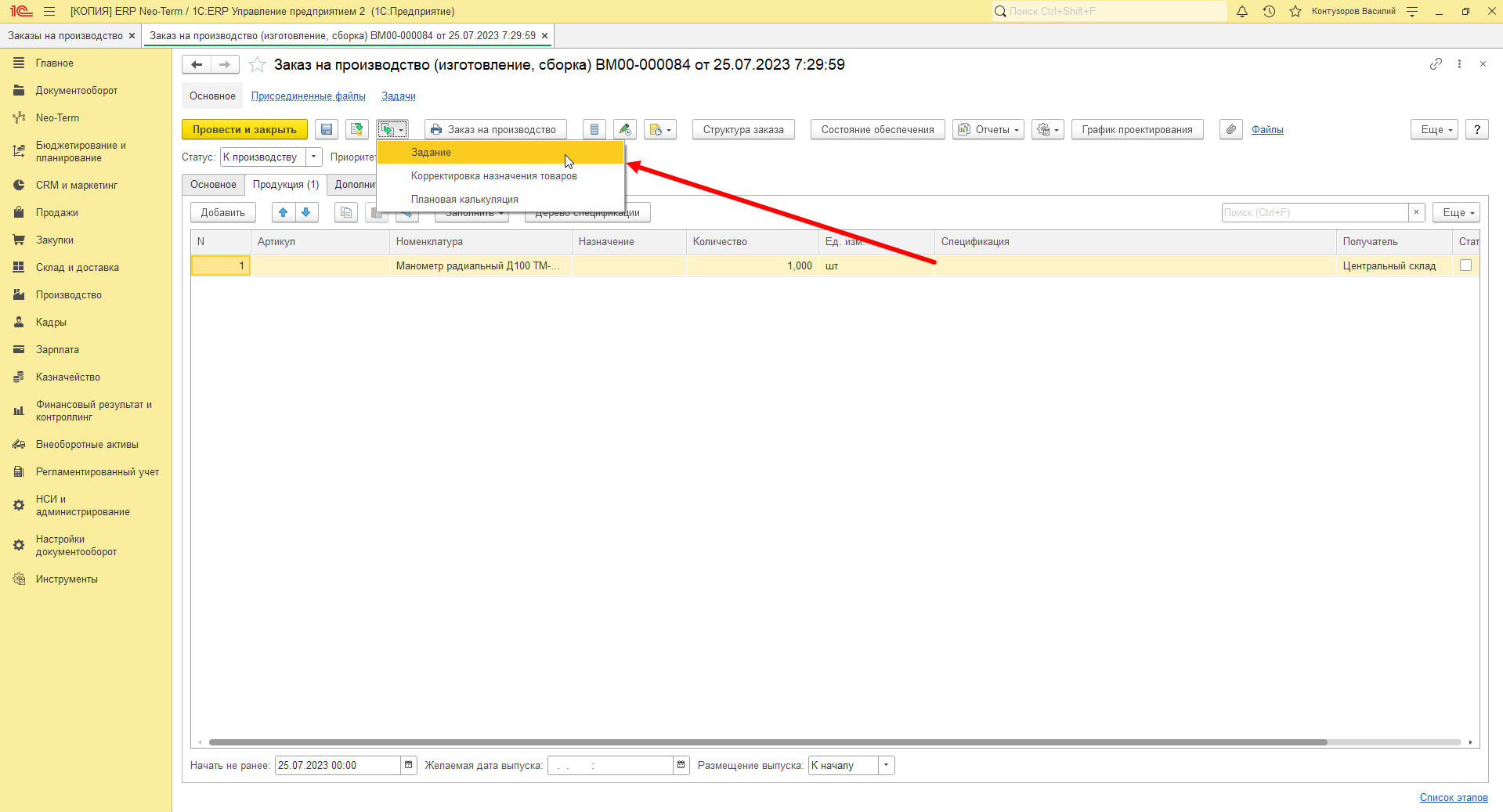Switch to the Продукция (1) tab
The width and height of the screenshot is (1503, 812).
(x=286, y=185)
